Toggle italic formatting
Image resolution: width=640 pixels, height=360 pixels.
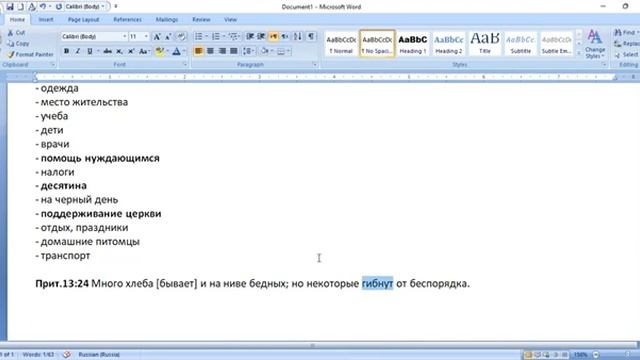(x=78, y=51)
